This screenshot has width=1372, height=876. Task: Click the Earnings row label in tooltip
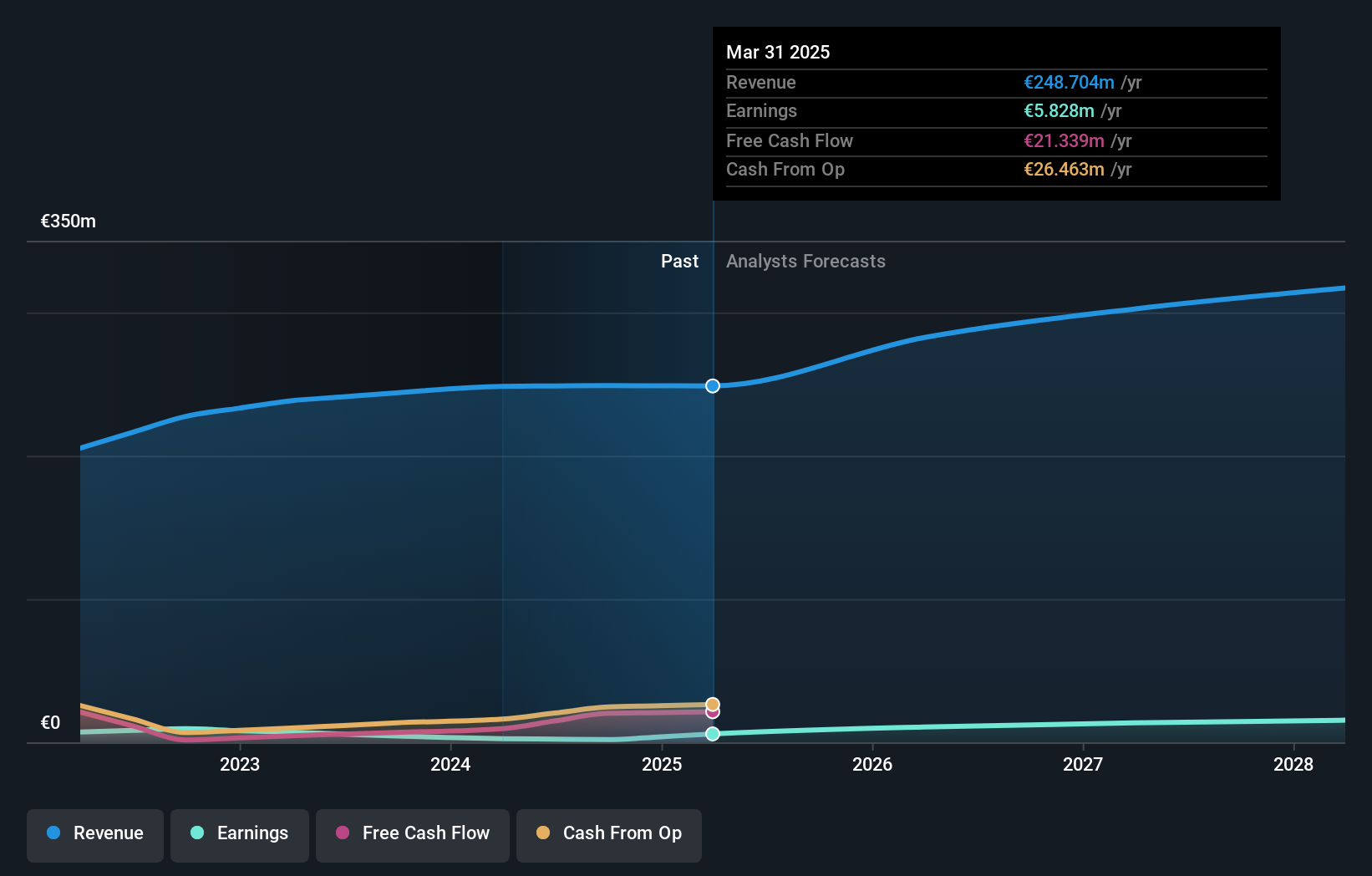pos(761,111)
